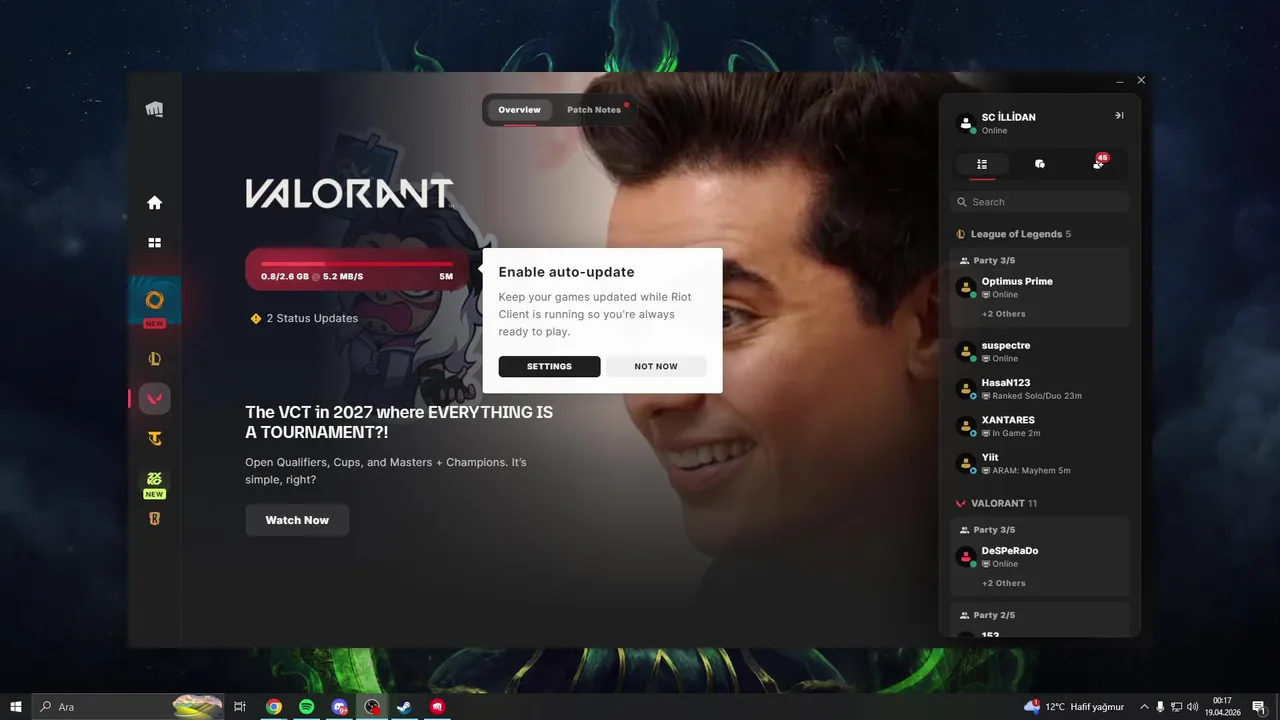Click the Party 3/5 header above Optimus Prime
The image size is (1280, 720).
point(988,260)
